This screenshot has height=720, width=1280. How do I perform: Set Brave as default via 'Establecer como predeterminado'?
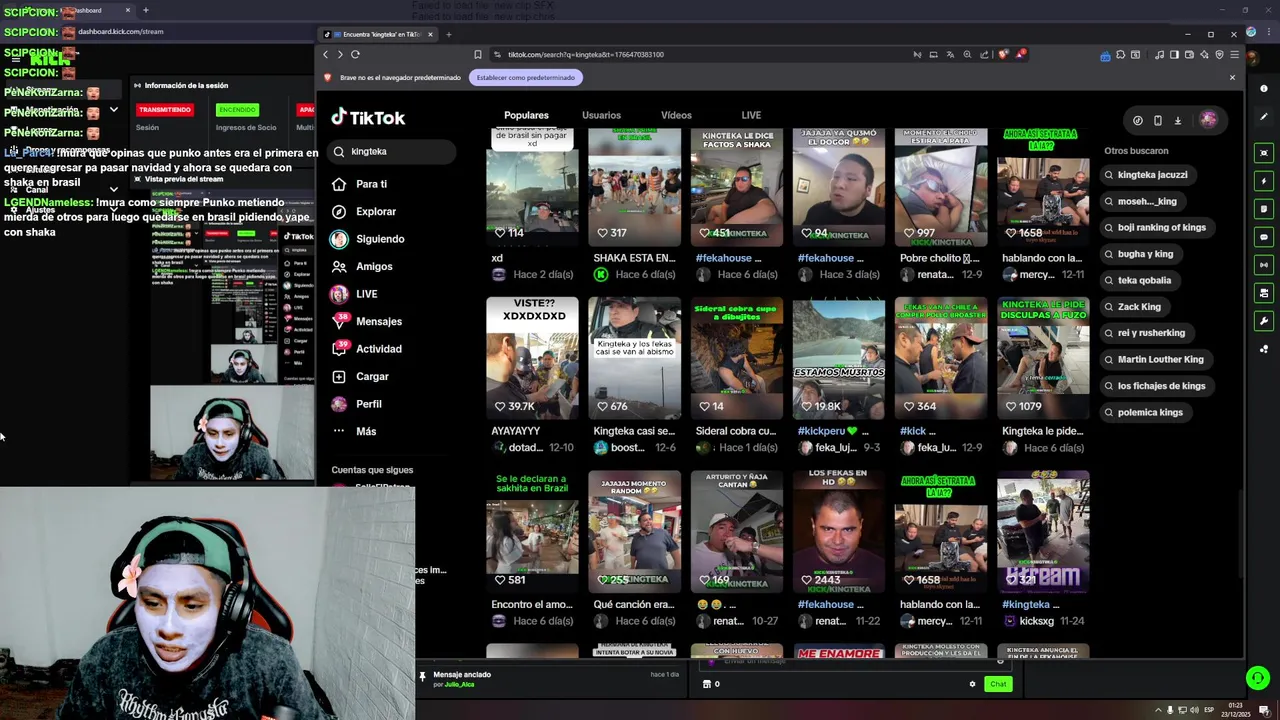point(525,77)
